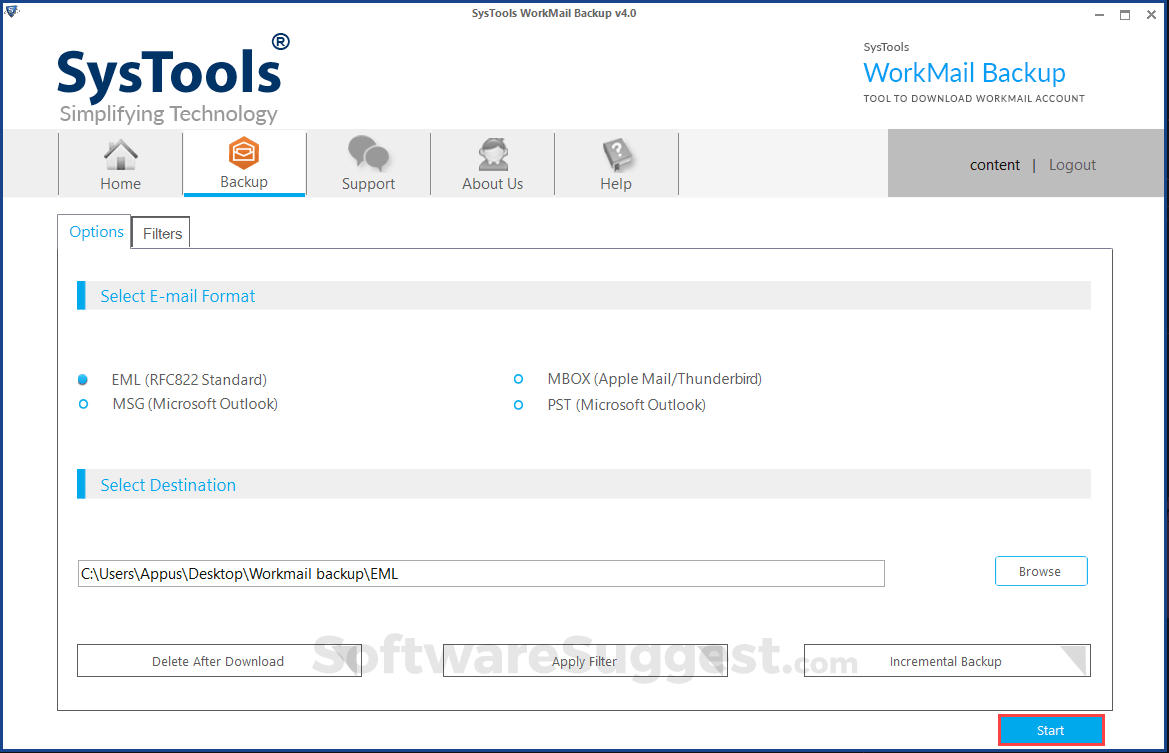Select EML (RFC822 Standard) format
This screenshot has width=1169, height=753.
84,379
